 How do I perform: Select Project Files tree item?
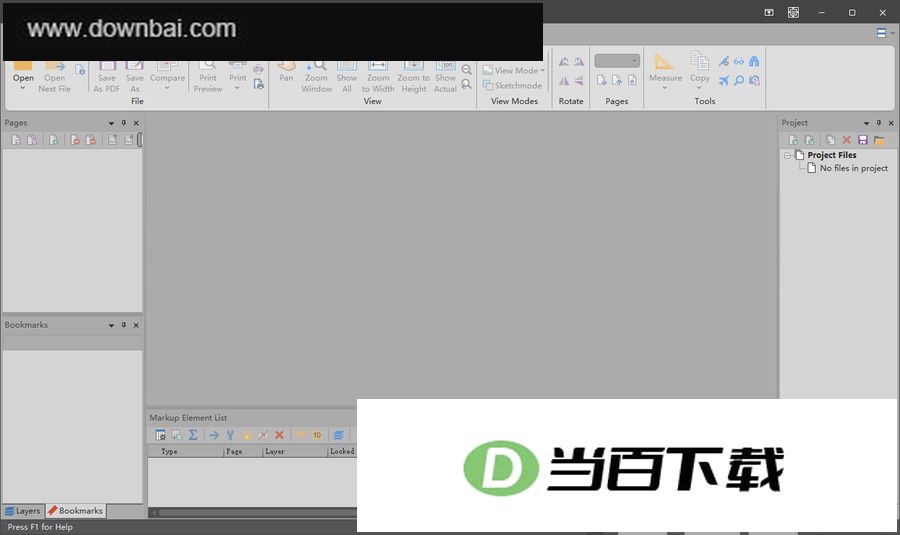[x=832, y=155]
